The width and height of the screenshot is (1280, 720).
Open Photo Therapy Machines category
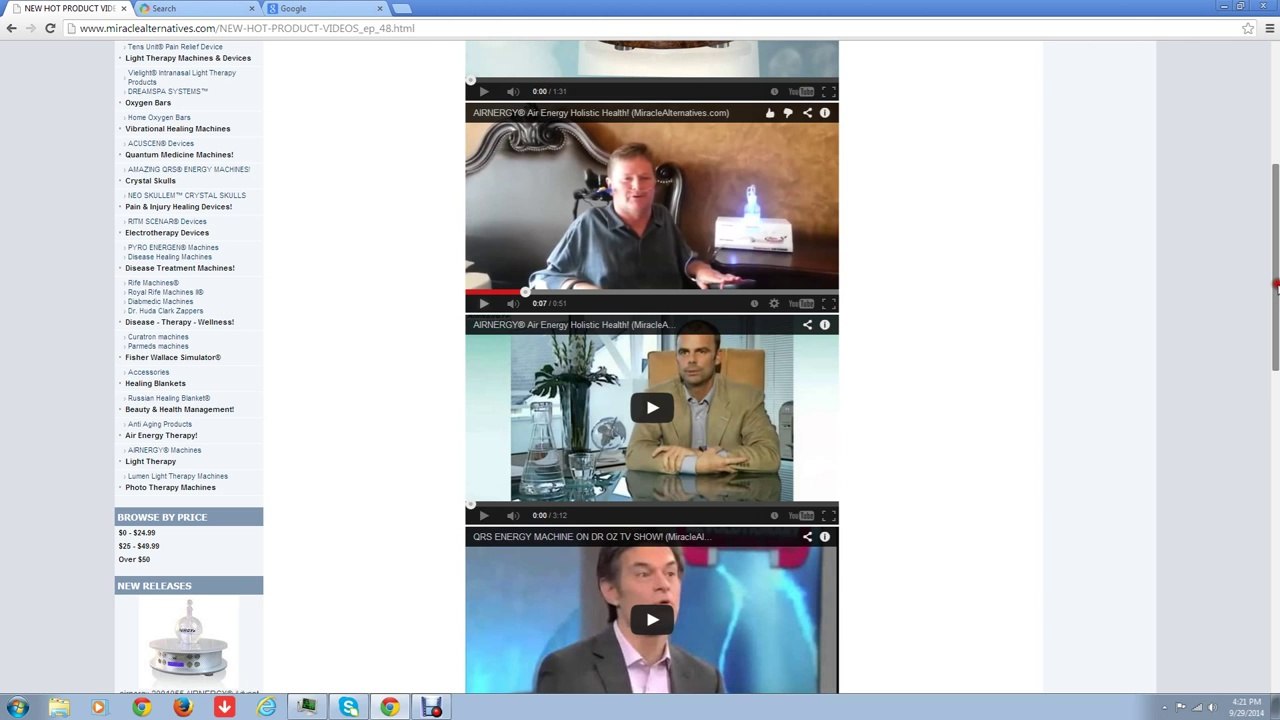170,487
